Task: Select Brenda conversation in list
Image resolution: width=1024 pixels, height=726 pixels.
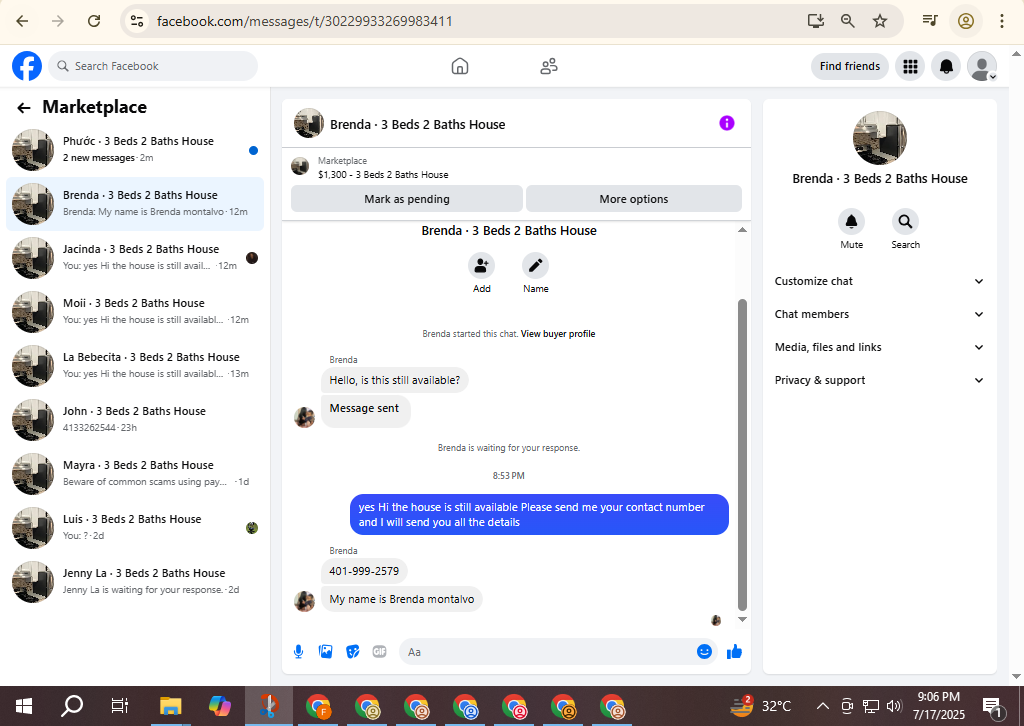Action: 135,204
